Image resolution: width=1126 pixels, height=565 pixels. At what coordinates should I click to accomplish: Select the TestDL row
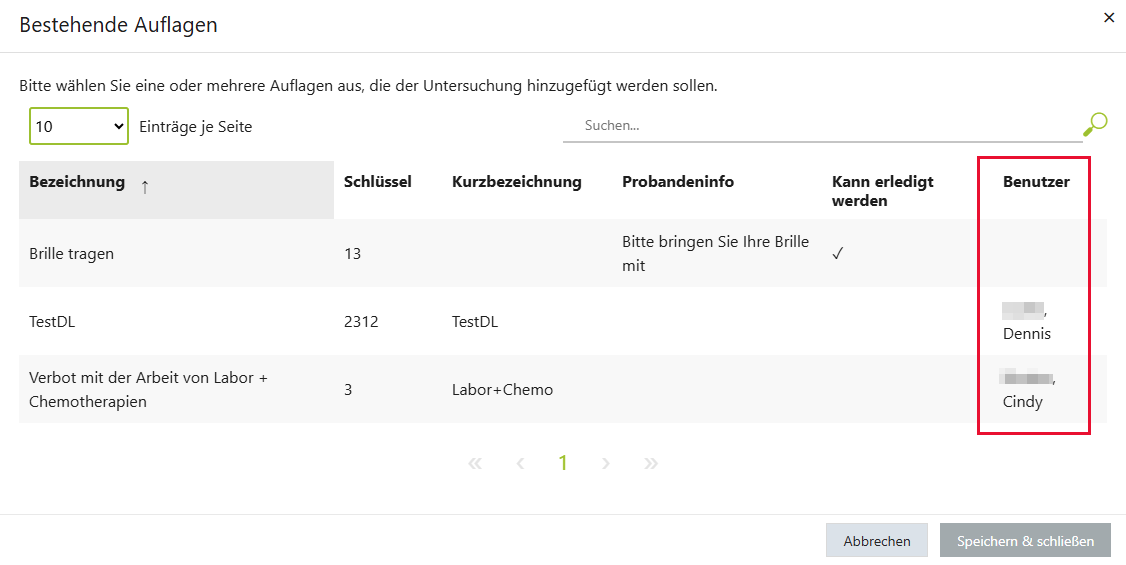coord(563,322)
